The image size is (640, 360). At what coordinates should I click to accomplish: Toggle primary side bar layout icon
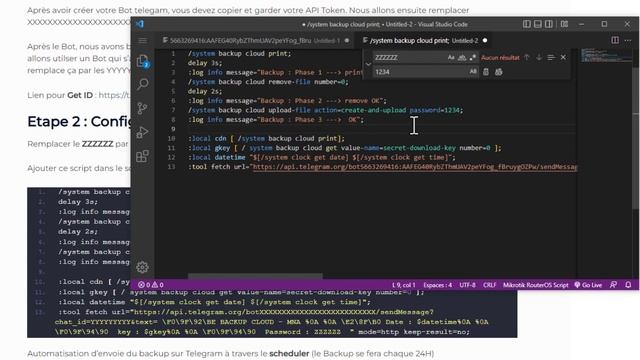click(x=527, y=24)
